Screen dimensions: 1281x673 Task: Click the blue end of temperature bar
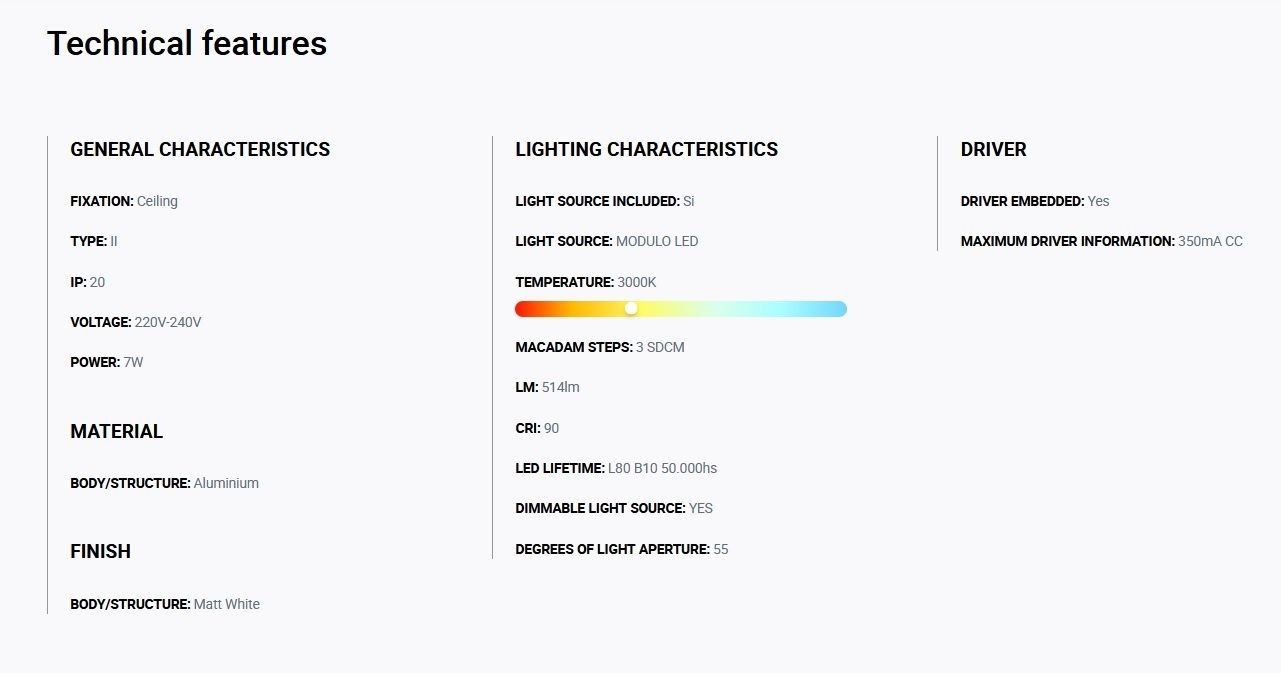(838, 309)
